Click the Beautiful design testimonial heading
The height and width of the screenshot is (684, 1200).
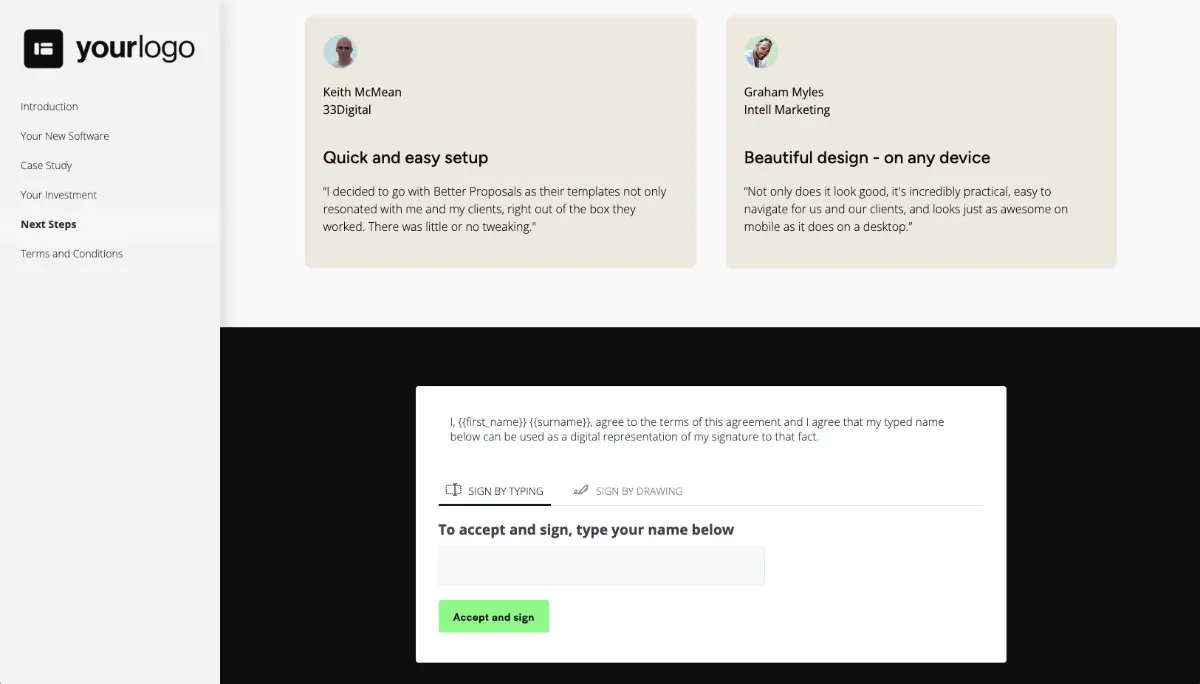pos(866,157)
